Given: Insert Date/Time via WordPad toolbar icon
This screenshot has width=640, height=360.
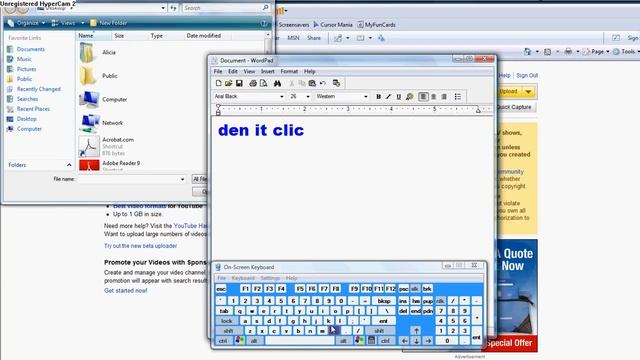Looking at the screenshot, I should click(336, 83).
